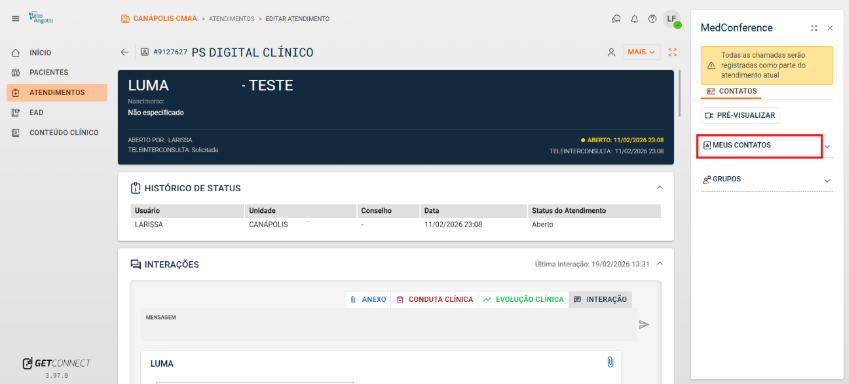The width and height of the screenshot is (849, 384).
Task: Click the Última interação timestamp
Action: [x=592, y=264]
